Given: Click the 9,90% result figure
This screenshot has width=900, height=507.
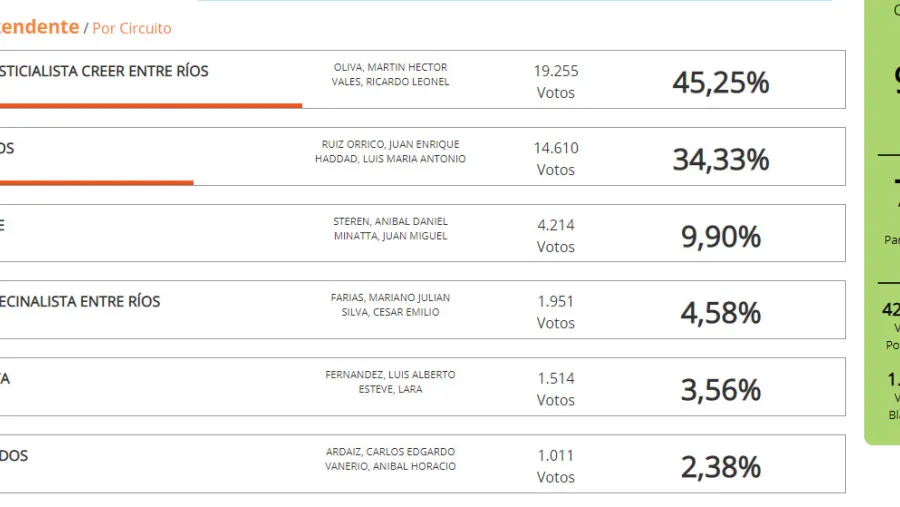Looking at the screenshot, I should [x=720, y=237].
